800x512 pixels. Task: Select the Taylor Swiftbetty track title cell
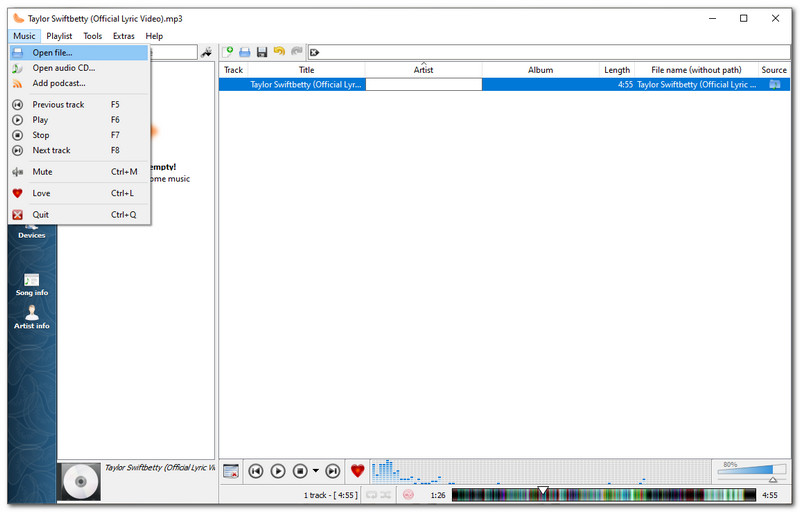(306, 85)
